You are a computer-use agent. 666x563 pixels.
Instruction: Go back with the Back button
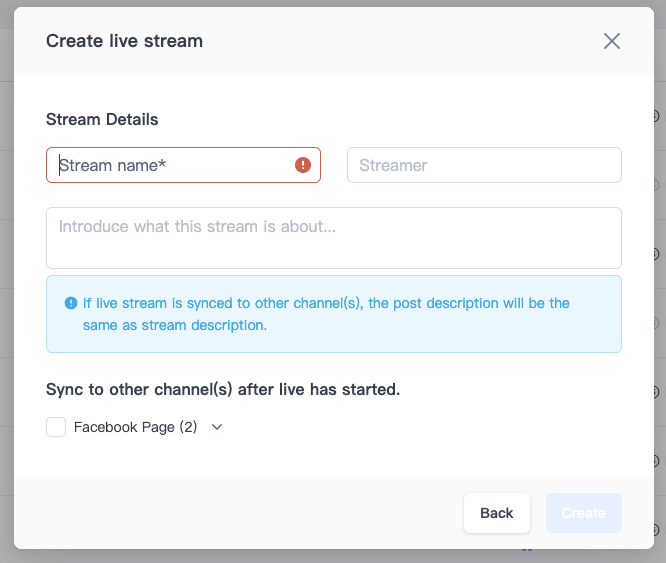(497, 513)
